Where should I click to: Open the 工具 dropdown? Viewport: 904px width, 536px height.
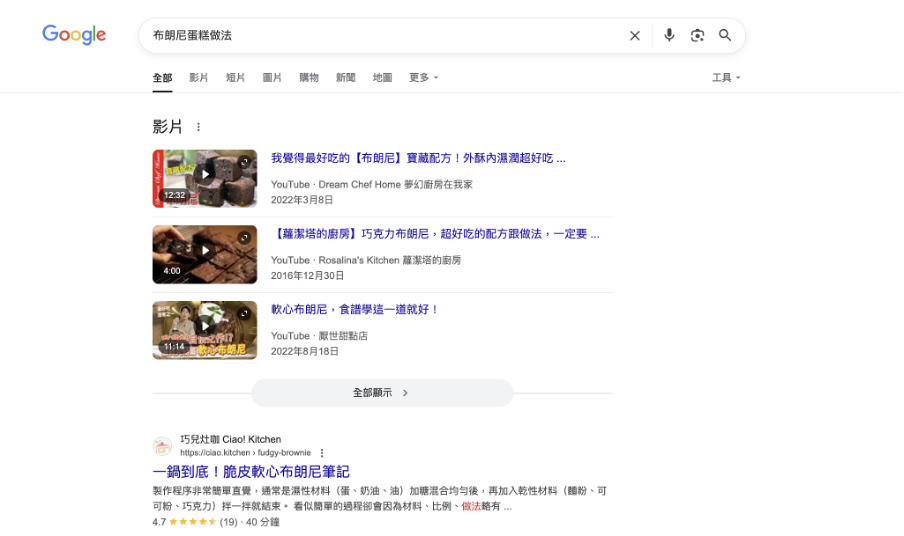[x=726, y=78]
